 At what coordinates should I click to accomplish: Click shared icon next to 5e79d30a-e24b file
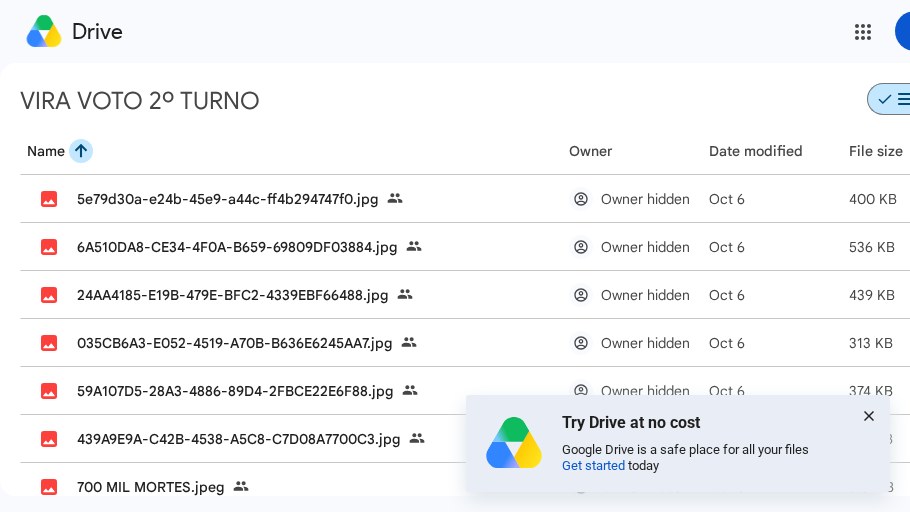(x=395, y=199)
